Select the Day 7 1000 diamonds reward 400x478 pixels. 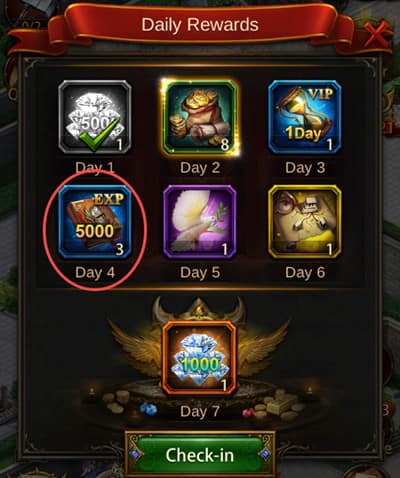pos(200,358)
